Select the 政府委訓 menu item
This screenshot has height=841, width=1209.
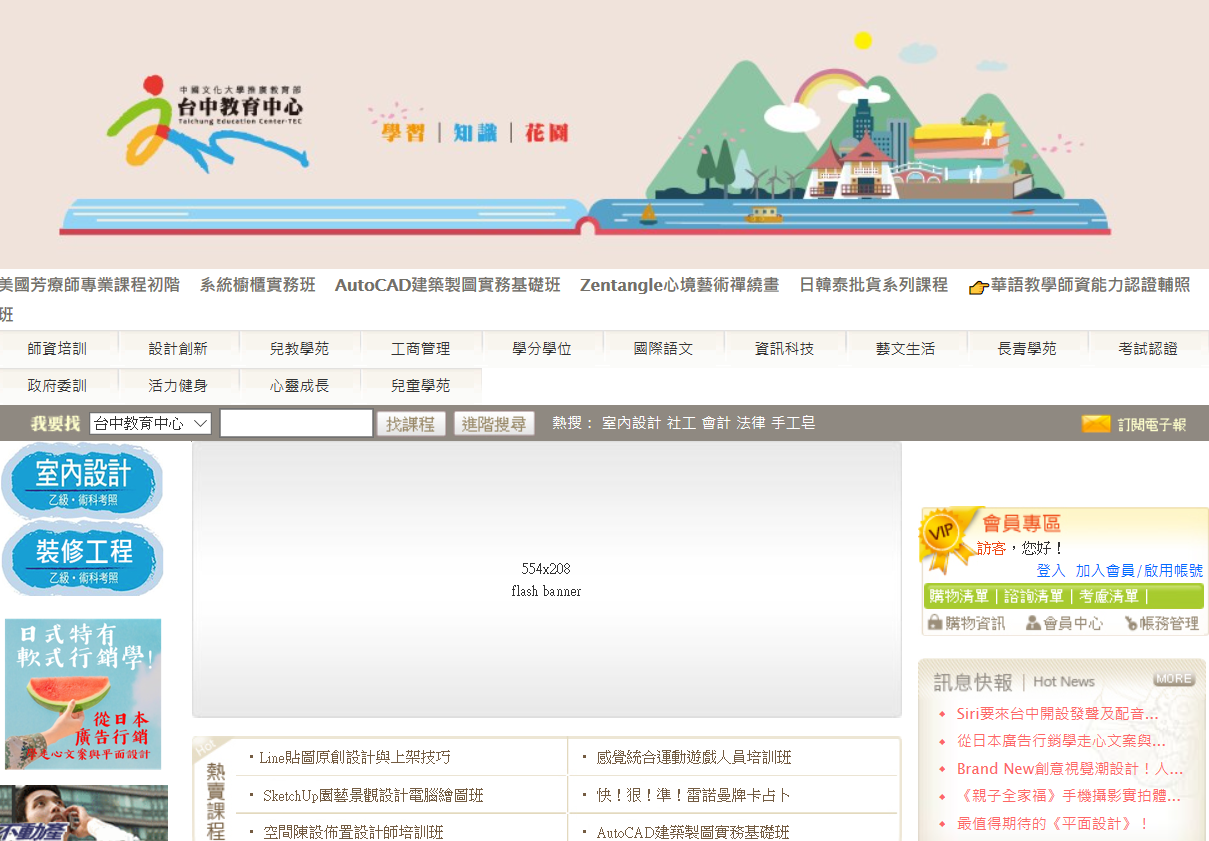tap(58, 385)
